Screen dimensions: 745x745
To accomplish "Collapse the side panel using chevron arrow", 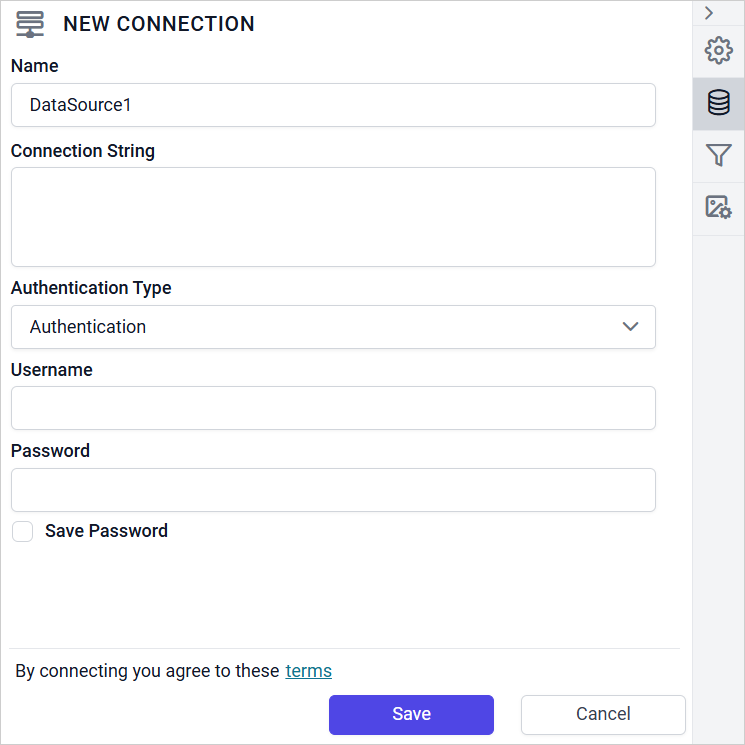I will coord(708,13).
